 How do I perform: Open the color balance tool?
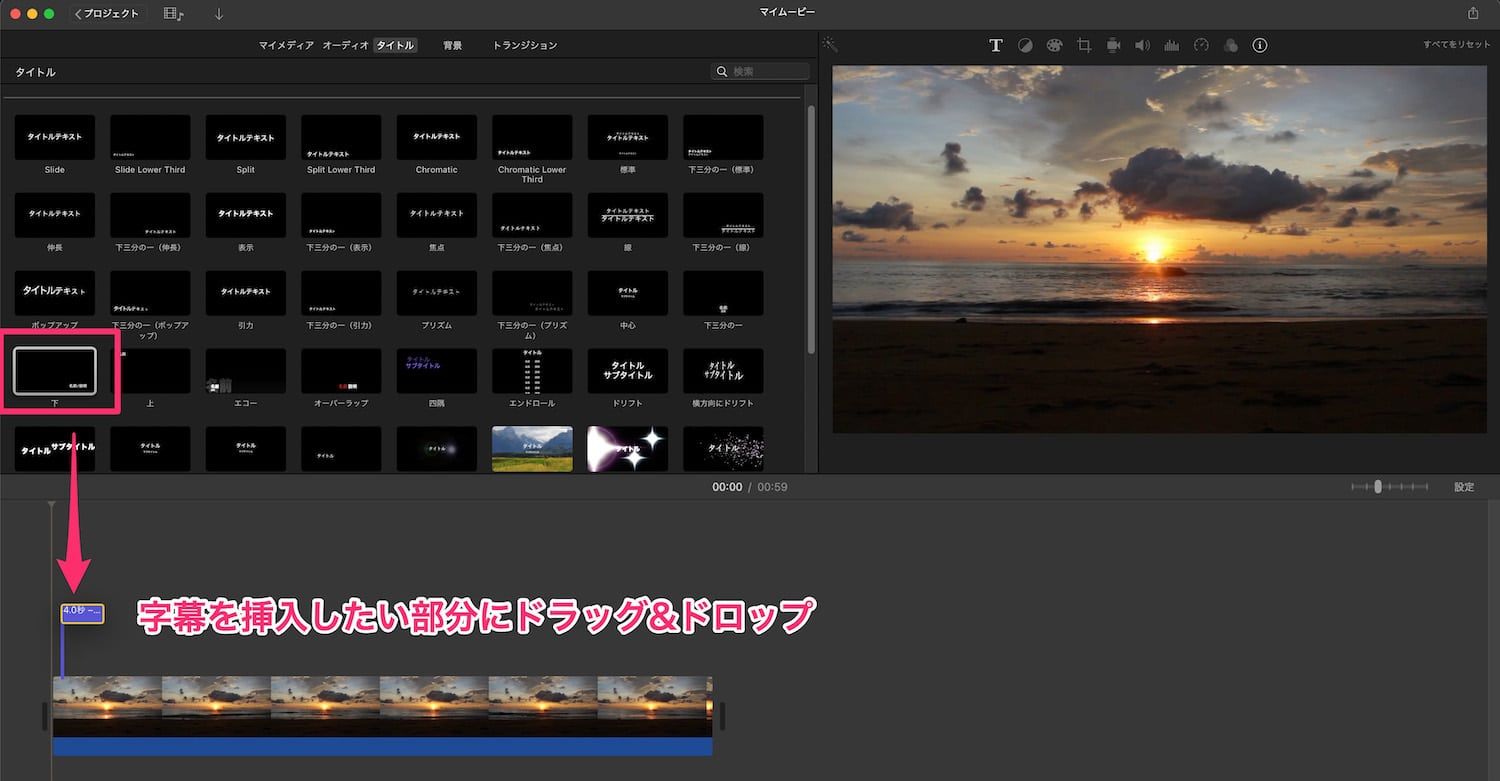point(1025,45)
